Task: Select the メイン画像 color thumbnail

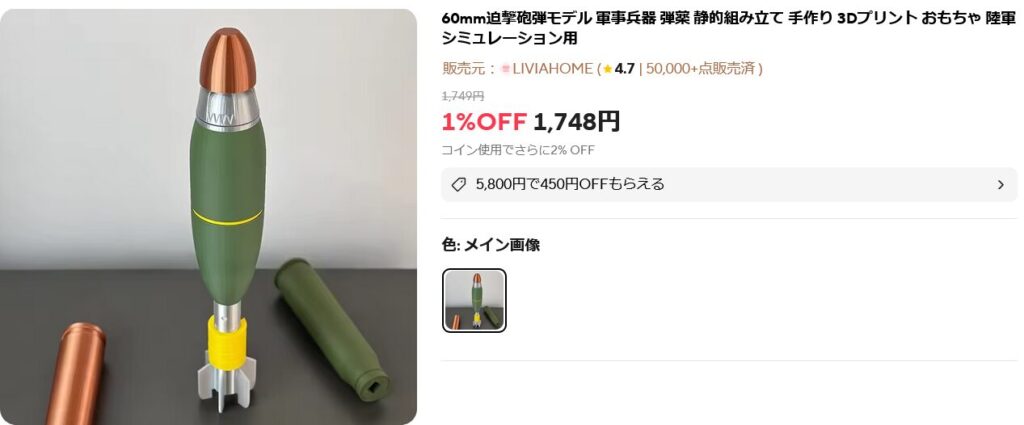Action: pyautogui.click(x=474, y=300)
